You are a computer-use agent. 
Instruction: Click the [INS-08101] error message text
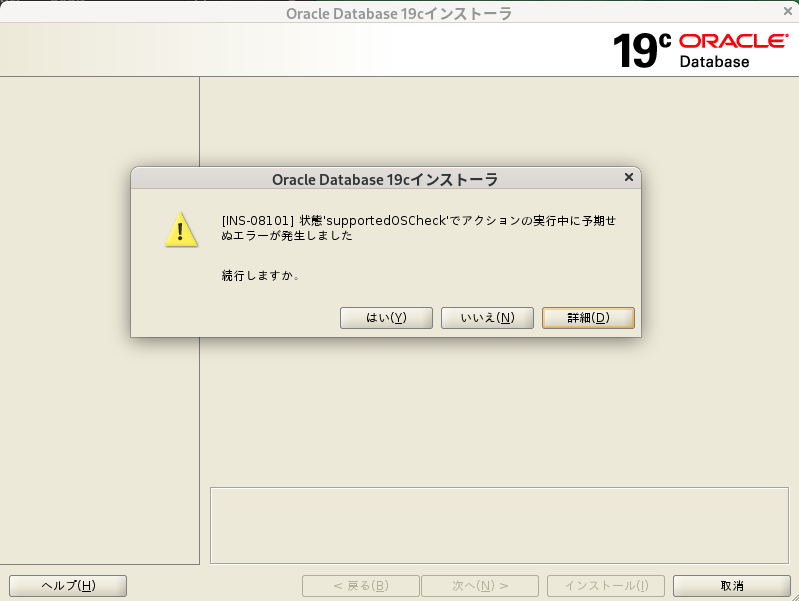pos(419,228)
